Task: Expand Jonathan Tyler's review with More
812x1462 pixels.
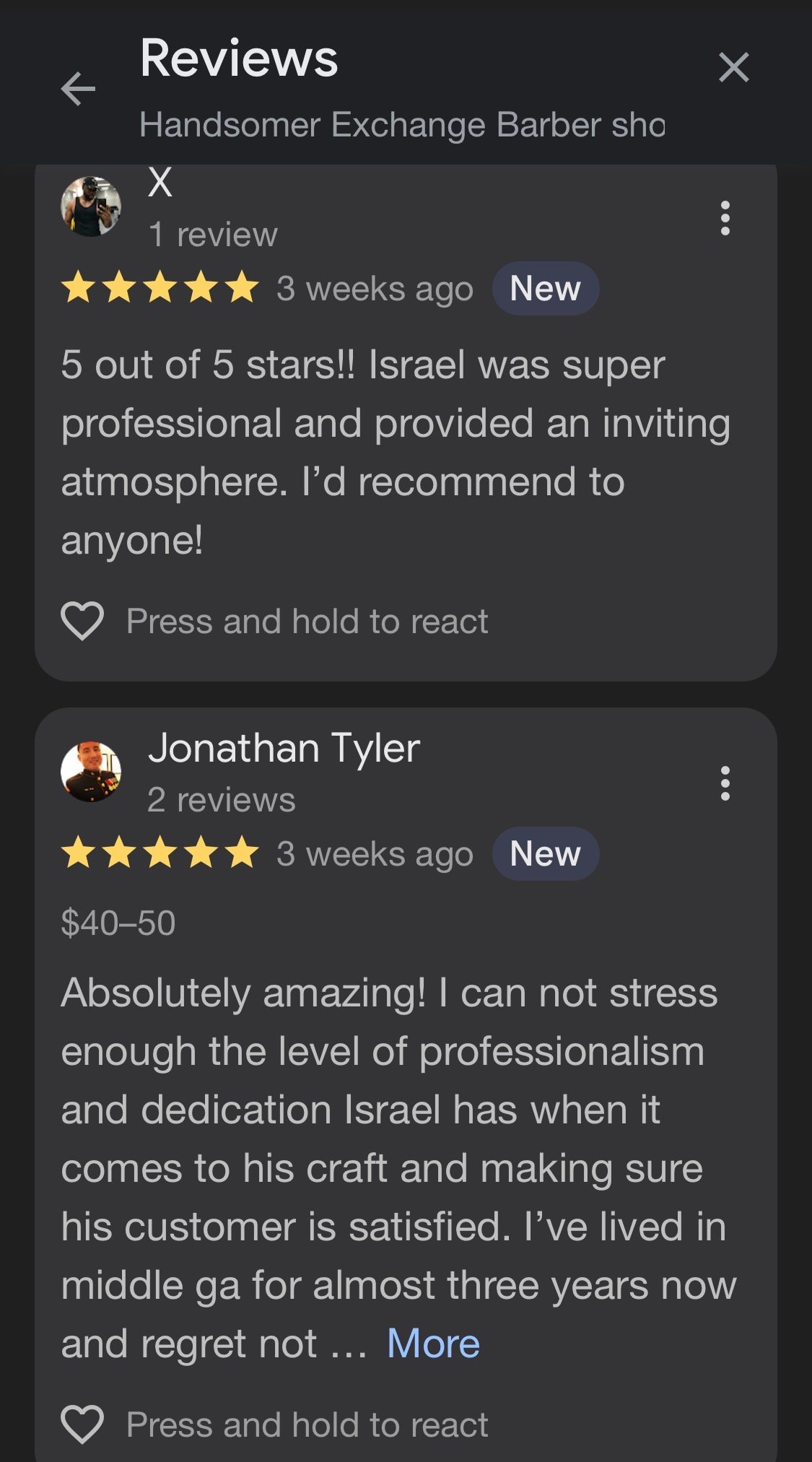Action: 433,1344
